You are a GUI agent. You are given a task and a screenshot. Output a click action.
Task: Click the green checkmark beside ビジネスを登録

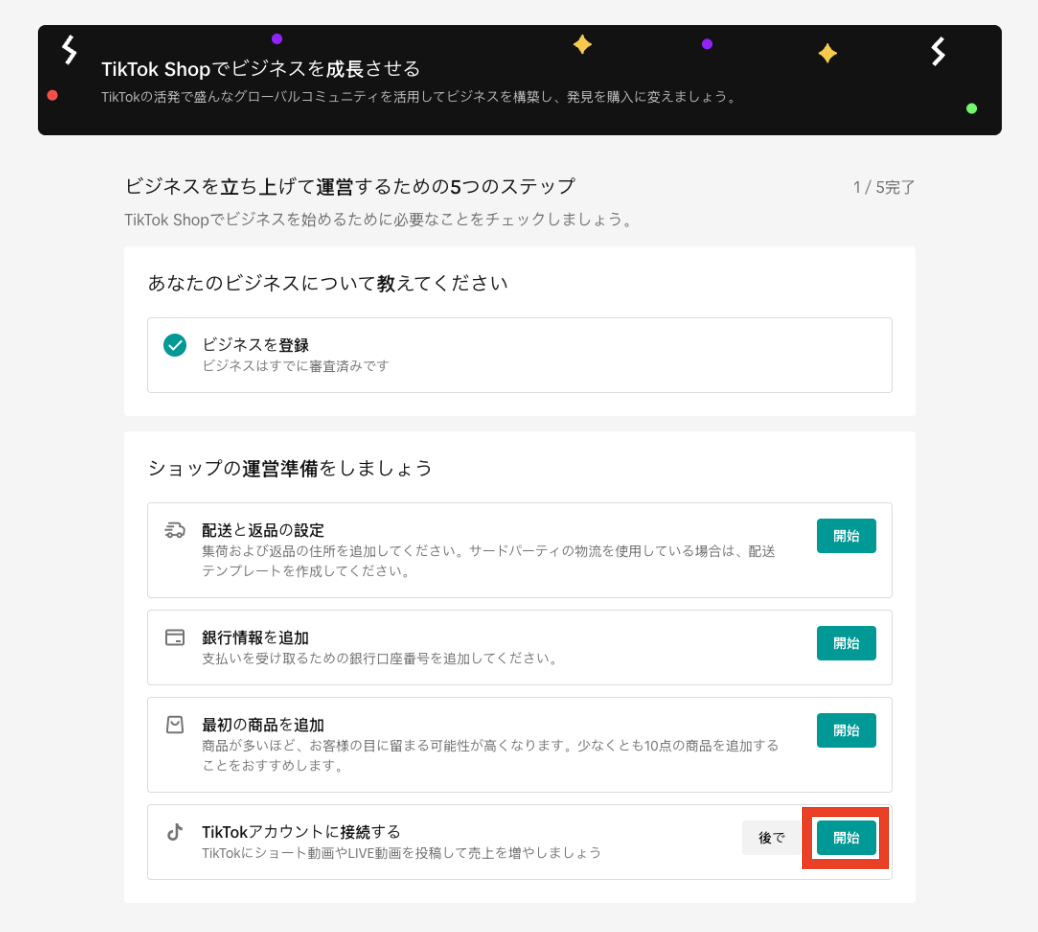[x=175, y=345]
